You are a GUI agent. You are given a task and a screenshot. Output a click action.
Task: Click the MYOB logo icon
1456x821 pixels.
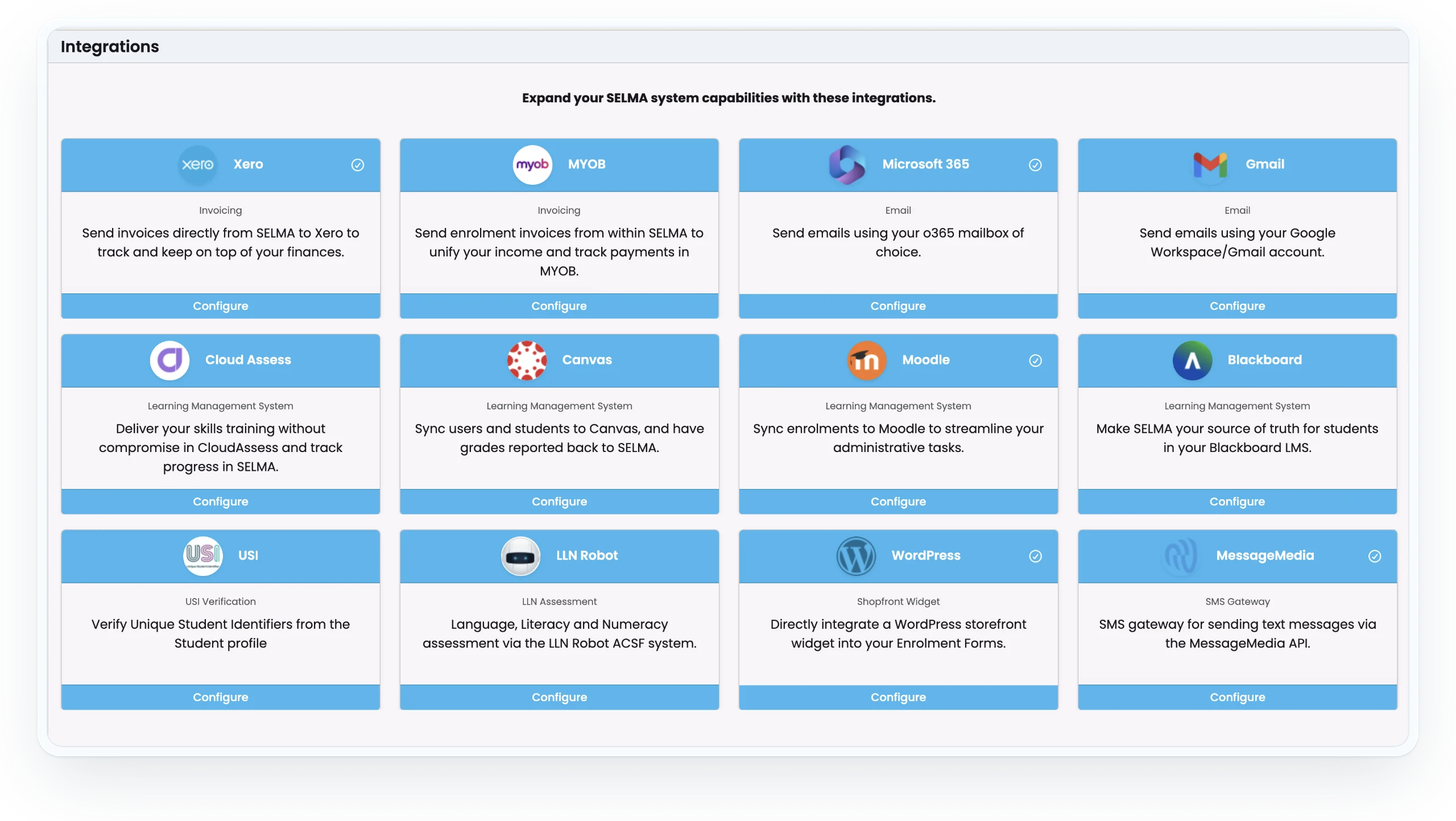click(532, 164)
